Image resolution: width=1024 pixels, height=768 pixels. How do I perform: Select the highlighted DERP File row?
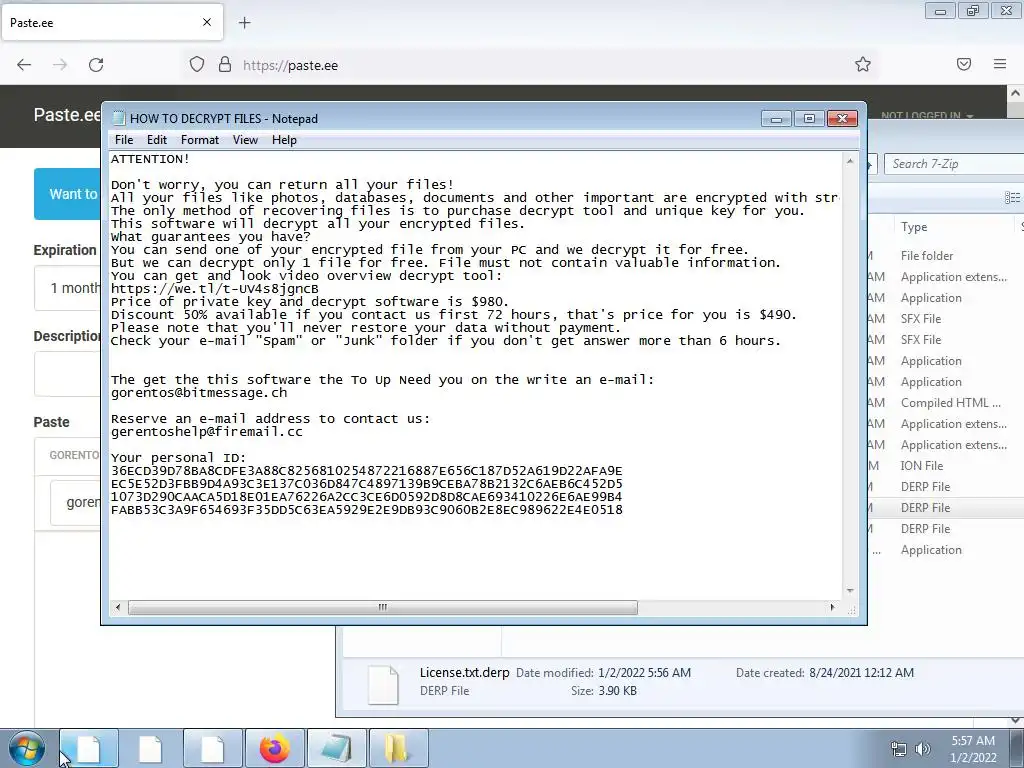pos(946,507)
